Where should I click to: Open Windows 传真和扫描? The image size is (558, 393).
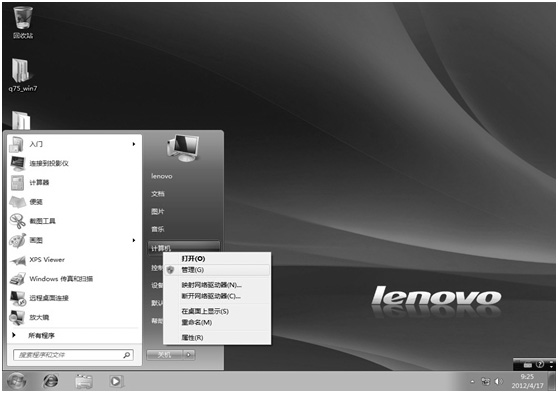click(73, 279)
